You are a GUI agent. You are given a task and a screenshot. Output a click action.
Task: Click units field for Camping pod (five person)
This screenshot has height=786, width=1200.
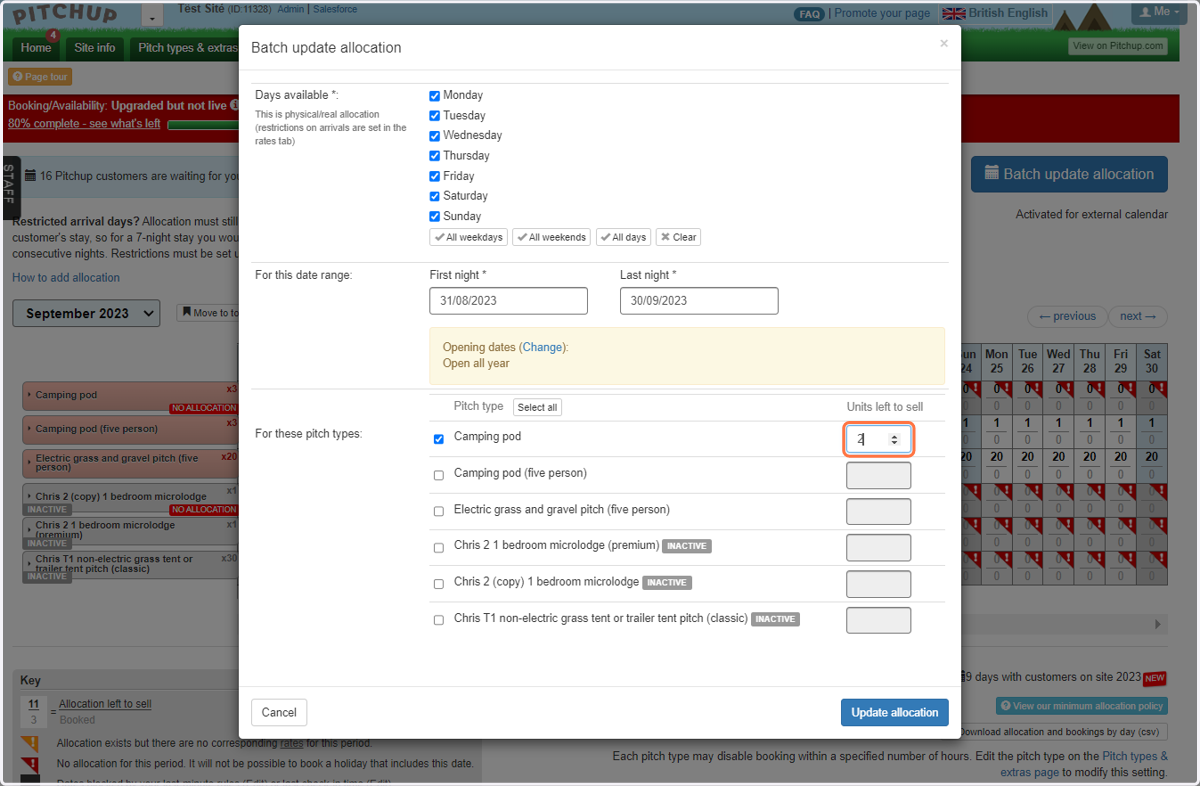[878, 475]
